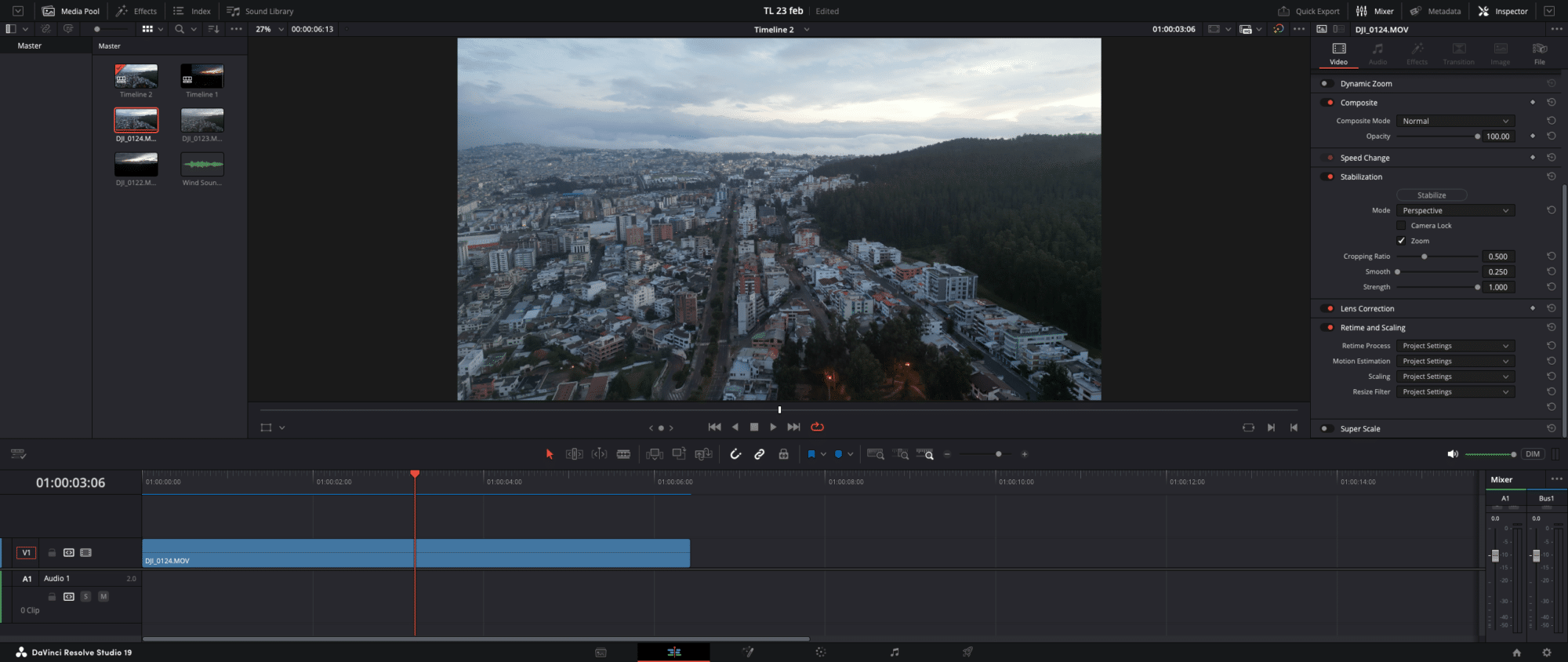Switch to the Inspector Audio tab
Viewport: 1568px width, 662px height.
point(1377,54)
